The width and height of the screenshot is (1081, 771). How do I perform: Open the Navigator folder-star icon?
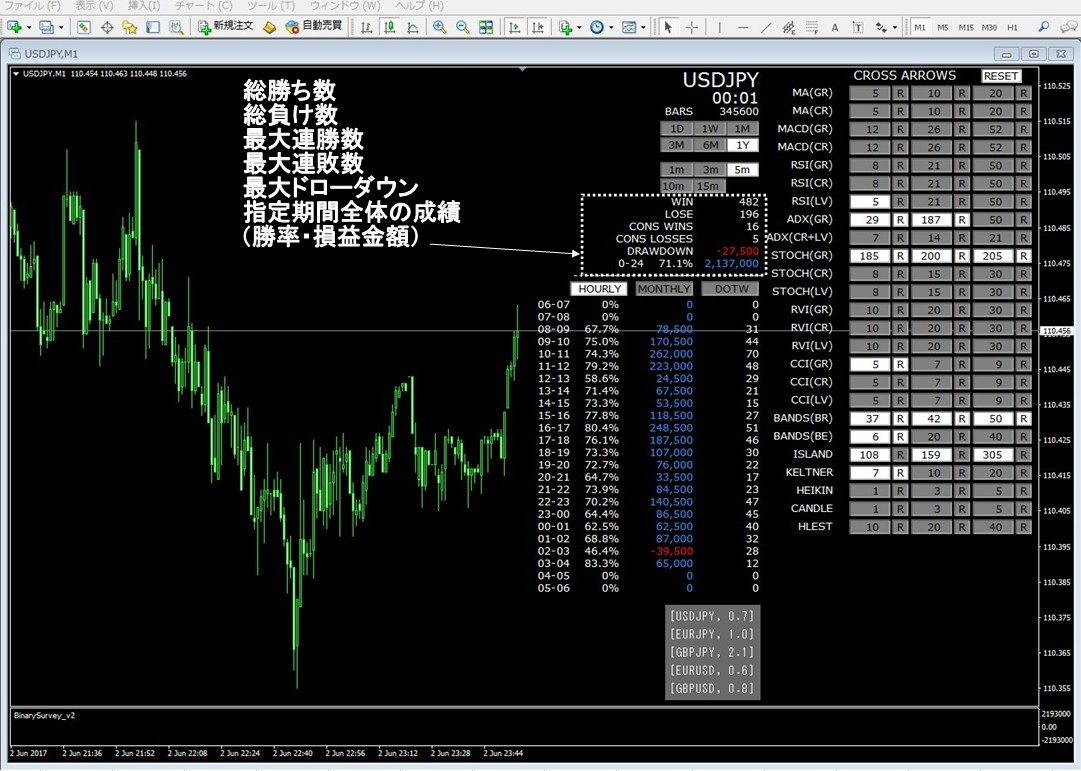click(x=130, y=27)
